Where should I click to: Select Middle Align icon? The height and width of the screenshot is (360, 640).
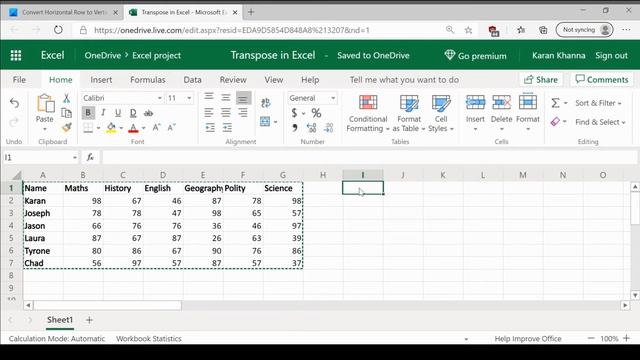coord(226,97)
